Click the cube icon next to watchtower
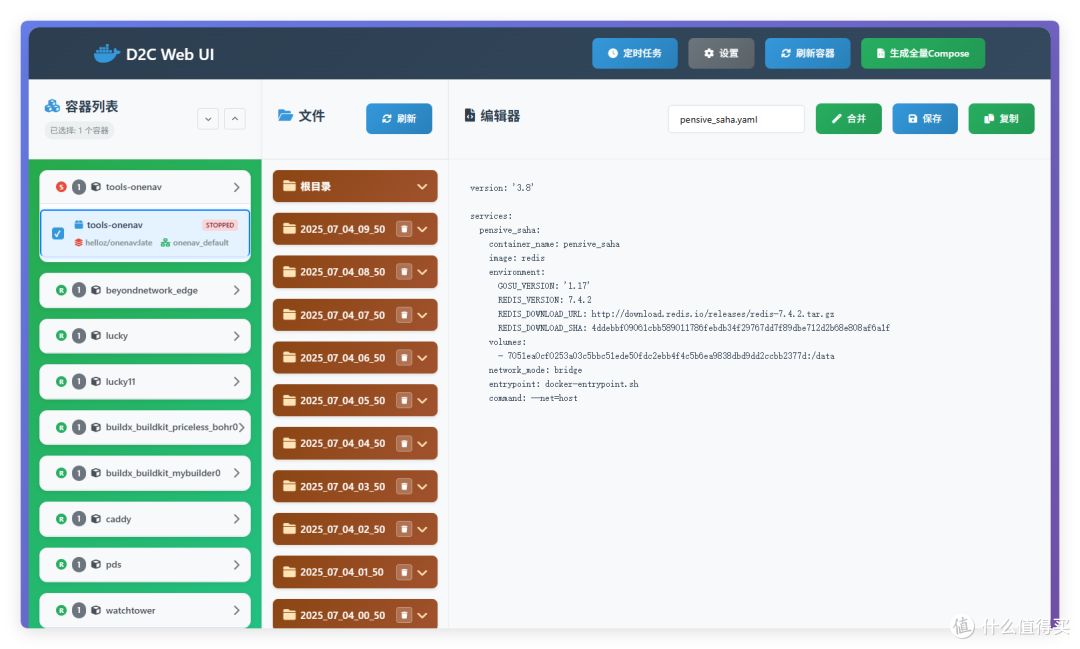Image resolution: width=1080 pixels, height=649 pixels. coord(96,610)
